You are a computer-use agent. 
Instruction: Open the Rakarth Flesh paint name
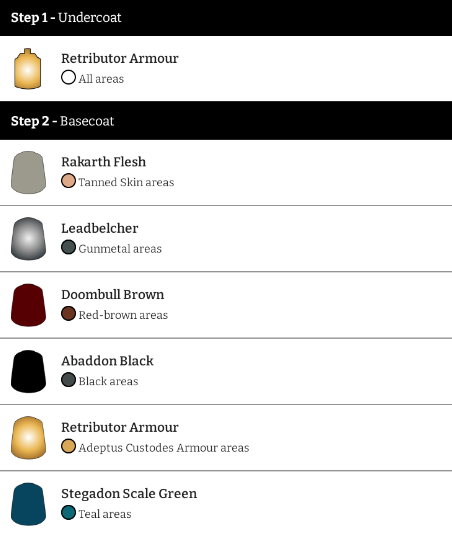(x=104, y=162)
